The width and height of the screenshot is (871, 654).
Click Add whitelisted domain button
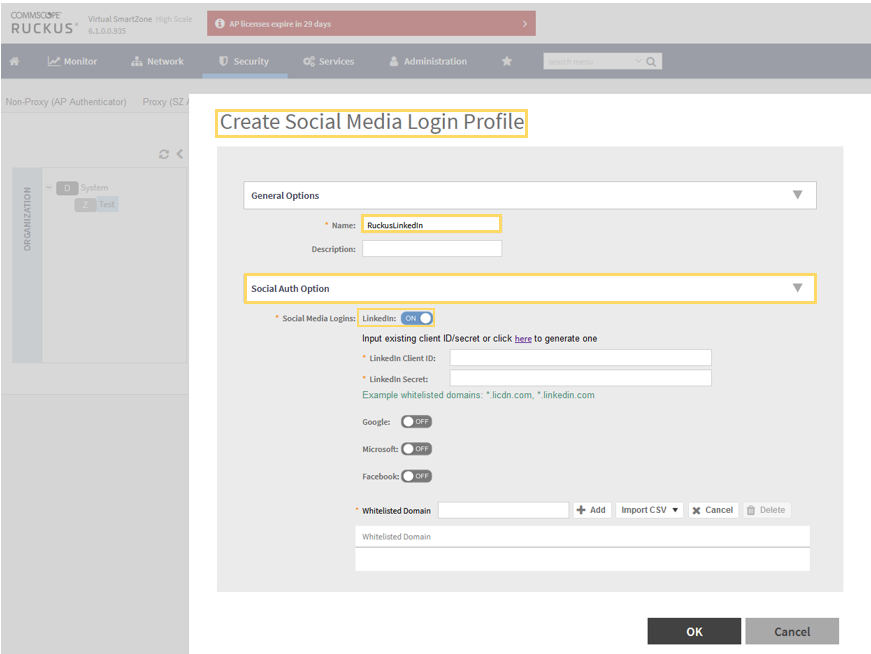coord(592,510)
